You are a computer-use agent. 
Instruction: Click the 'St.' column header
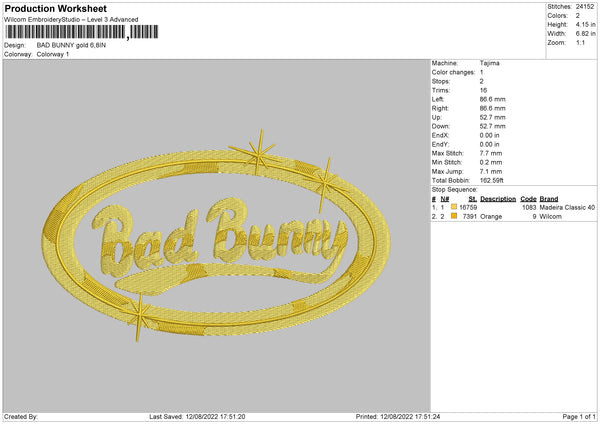[473, 199]
